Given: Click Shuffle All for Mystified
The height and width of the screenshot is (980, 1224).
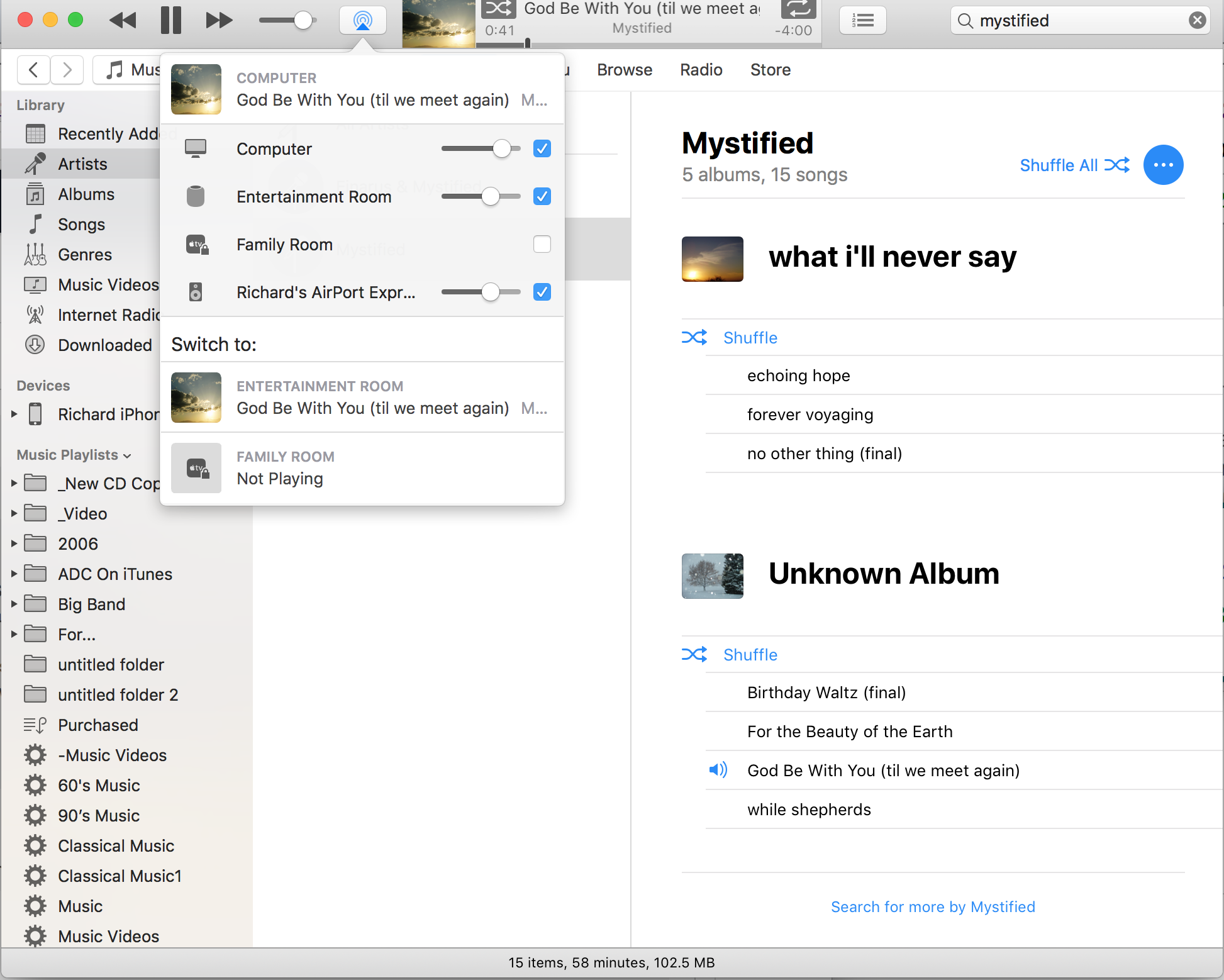Looking at the screenshot, I should coord(1074,165).
